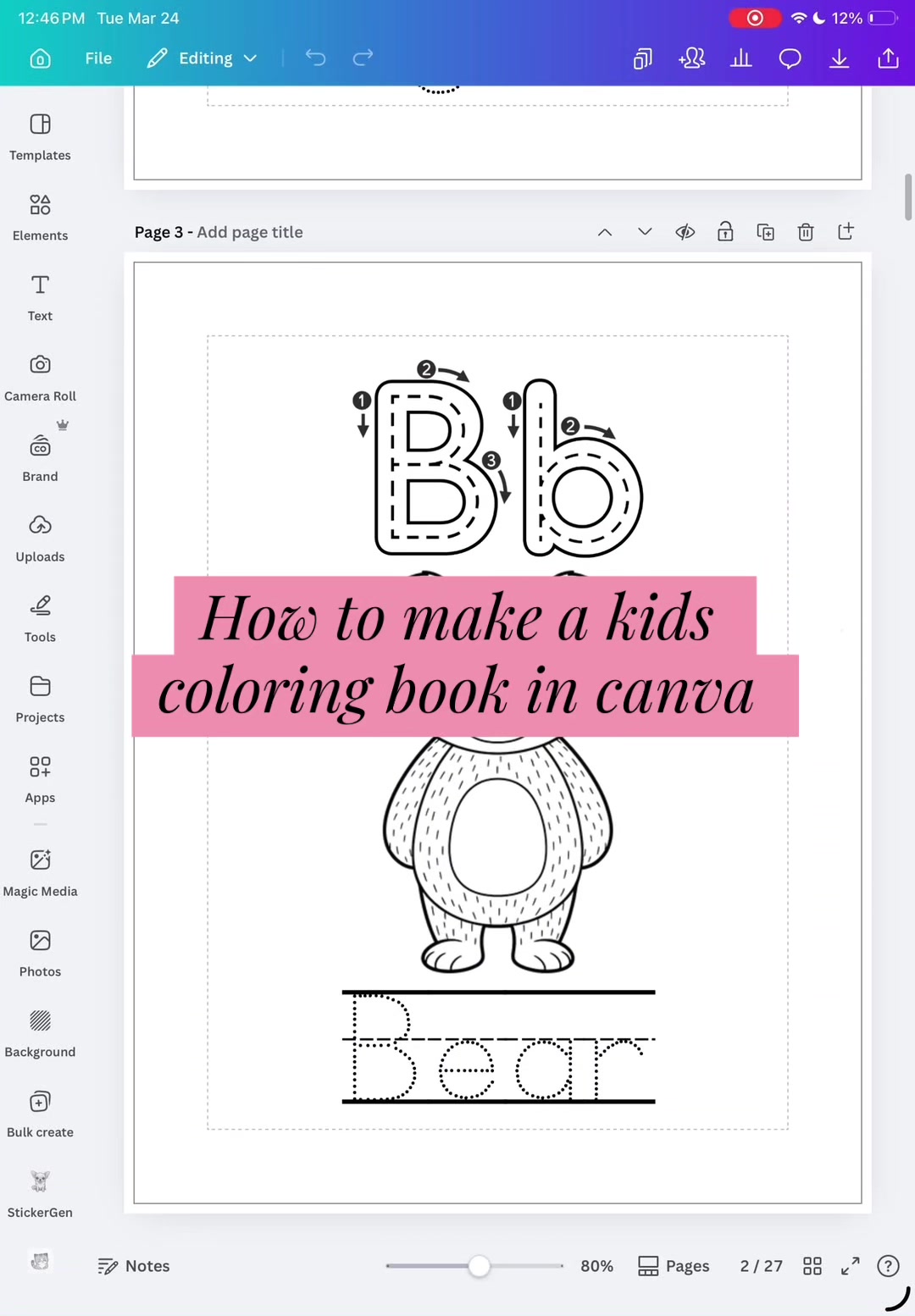
Task: Download the design
Action: tap(840, 58)
